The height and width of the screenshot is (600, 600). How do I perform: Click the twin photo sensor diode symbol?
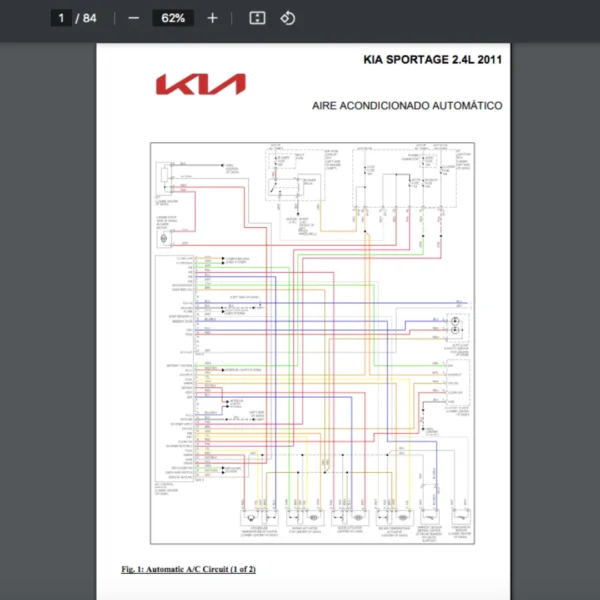455,326
